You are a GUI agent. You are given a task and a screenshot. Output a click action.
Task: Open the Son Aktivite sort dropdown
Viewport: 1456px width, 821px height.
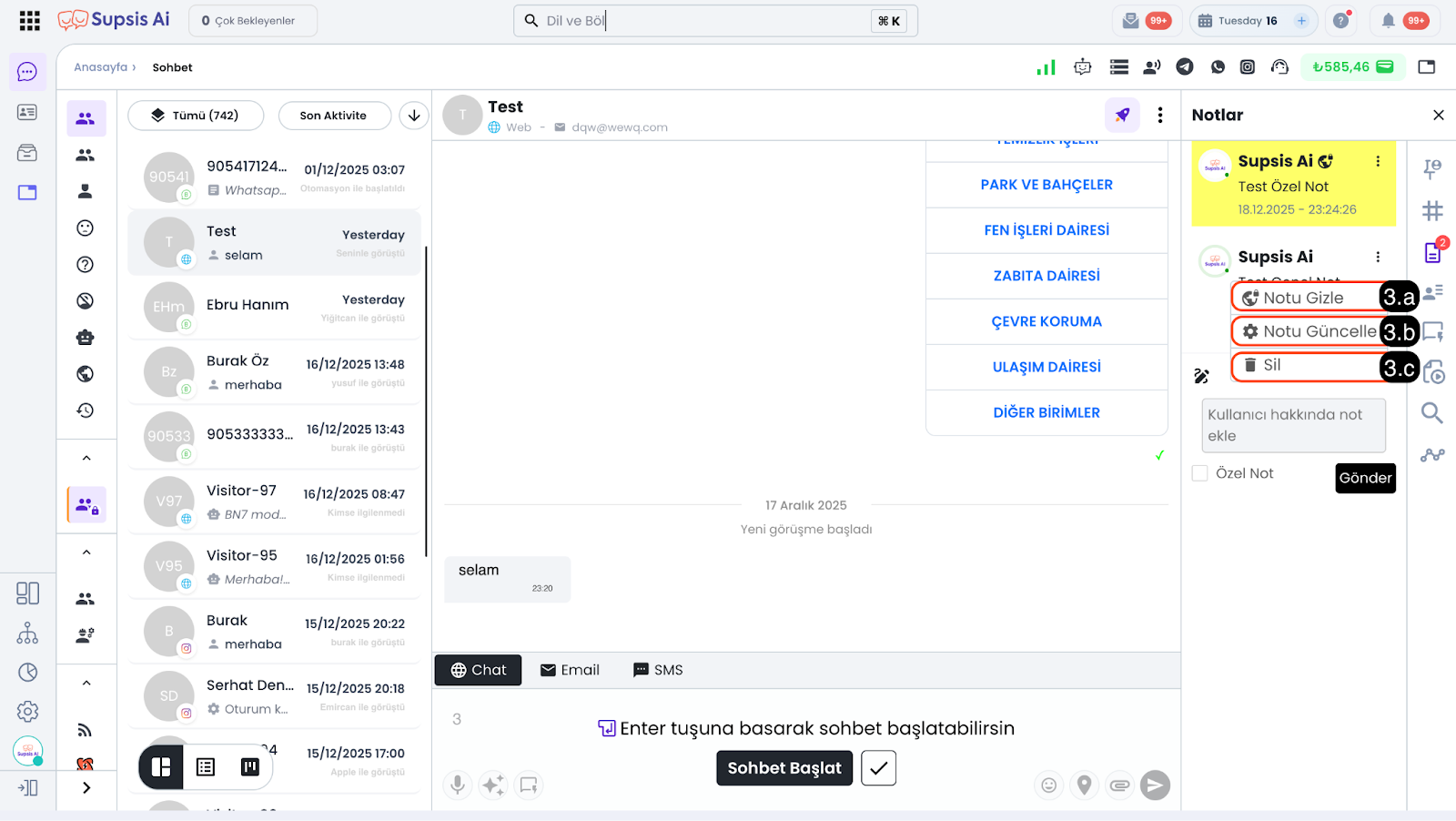tap(333, 116)
